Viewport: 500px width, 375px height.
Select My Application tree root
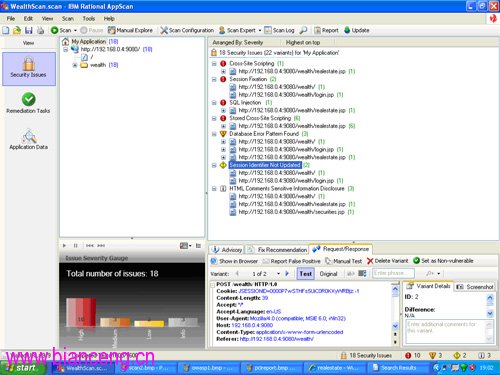pos(89,42)
